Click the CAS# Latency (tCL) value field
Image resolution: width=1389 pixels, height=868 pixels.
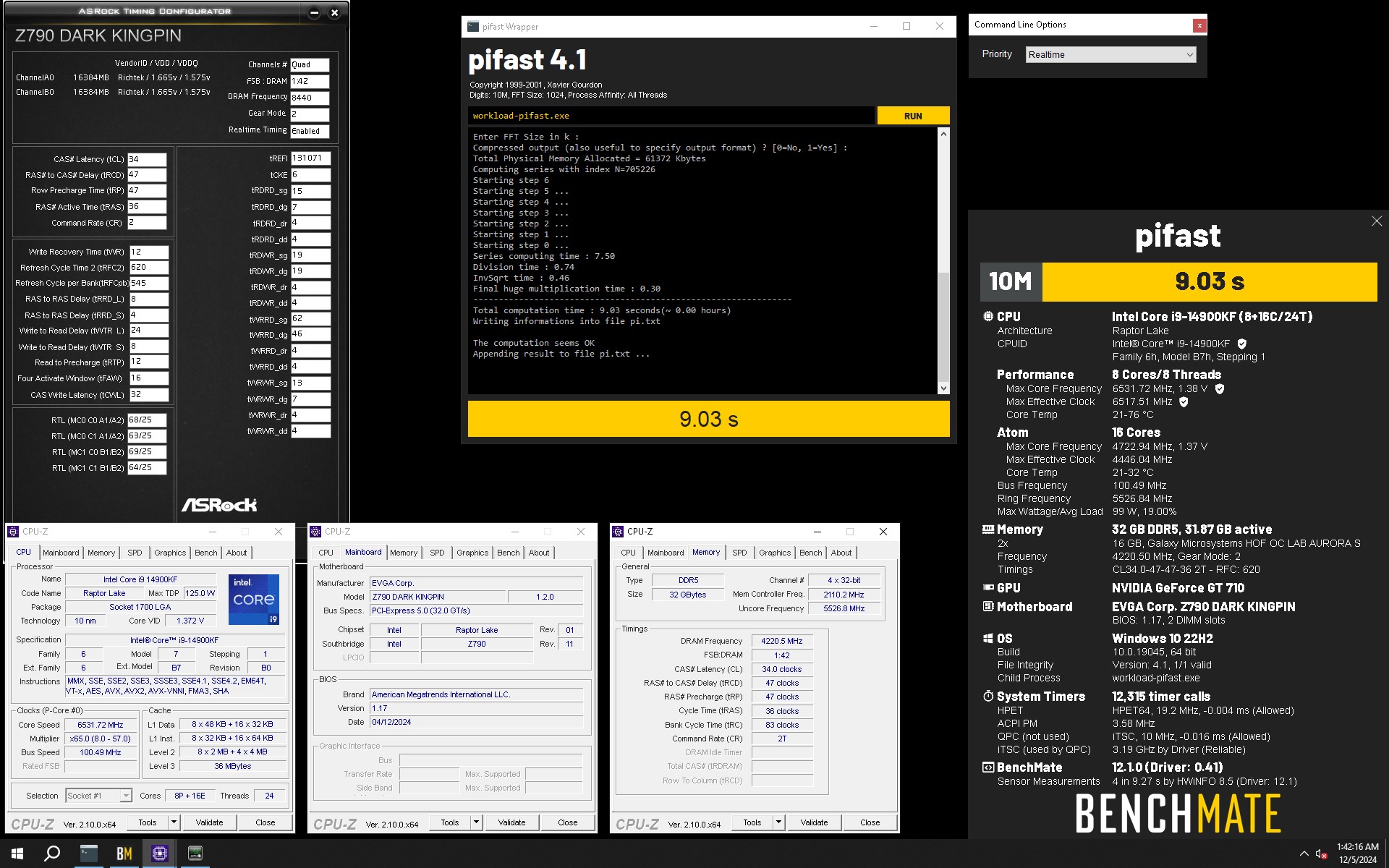point(147,159)
